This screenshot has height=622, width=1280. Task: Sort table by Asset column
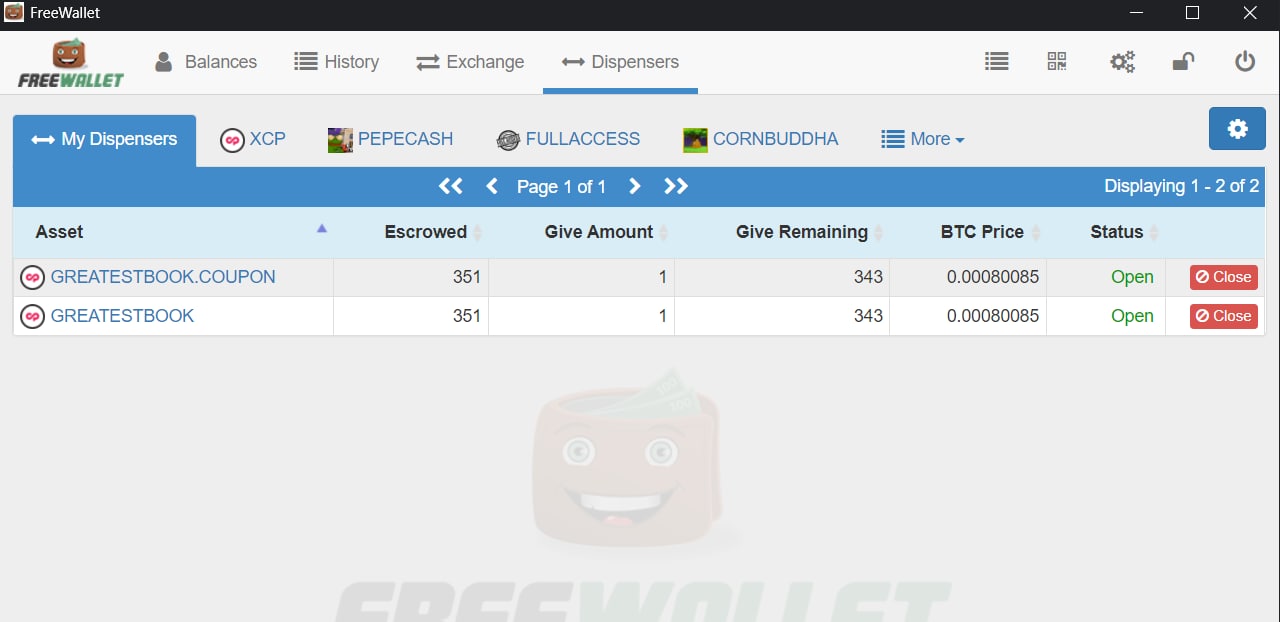pyautogui.click(x=173, y=232)
